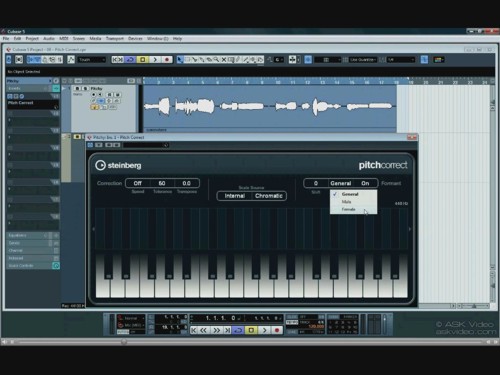
Task: Open the Help menu
Action: click(177, 39)
